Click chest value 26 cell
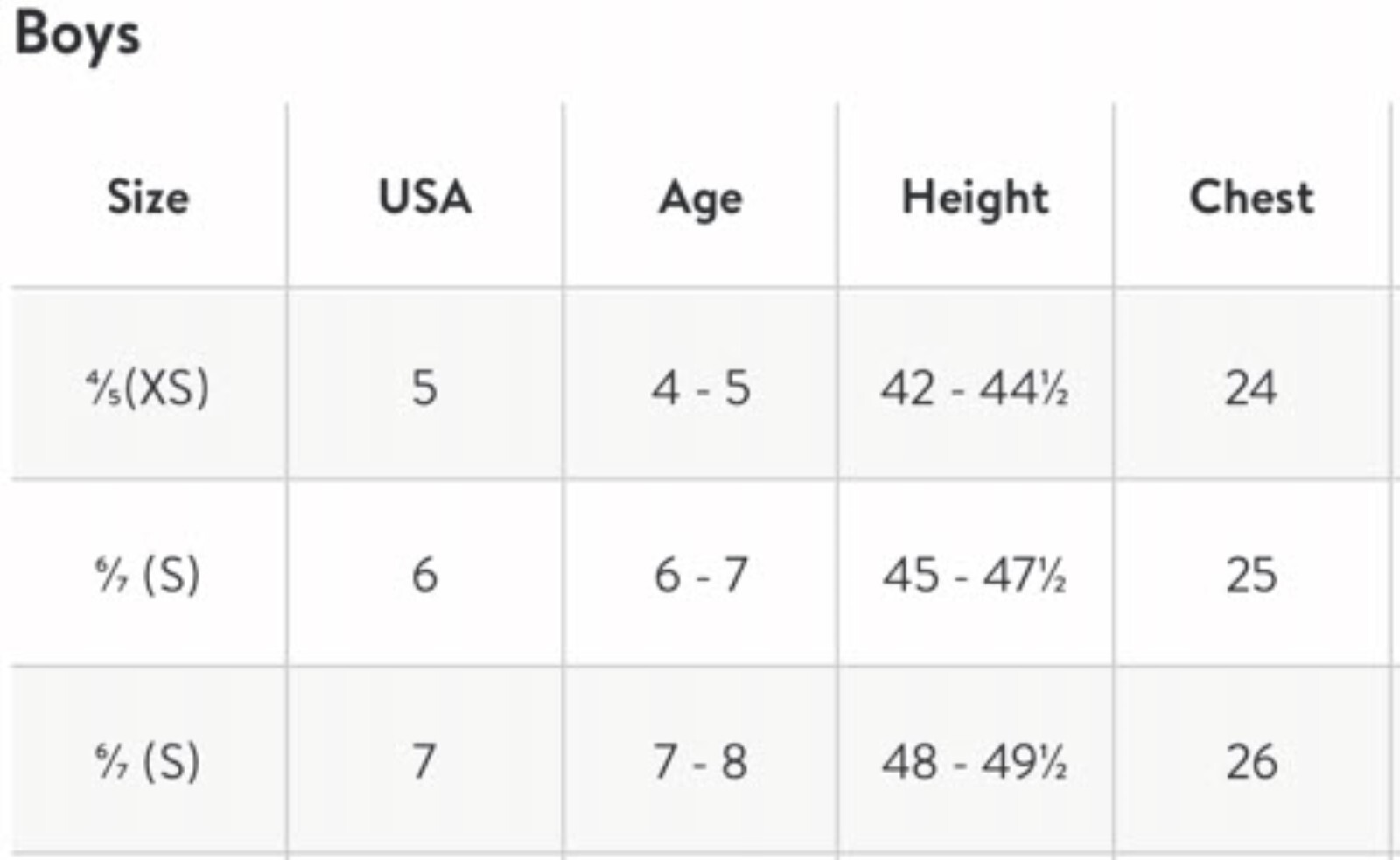 1251,761
